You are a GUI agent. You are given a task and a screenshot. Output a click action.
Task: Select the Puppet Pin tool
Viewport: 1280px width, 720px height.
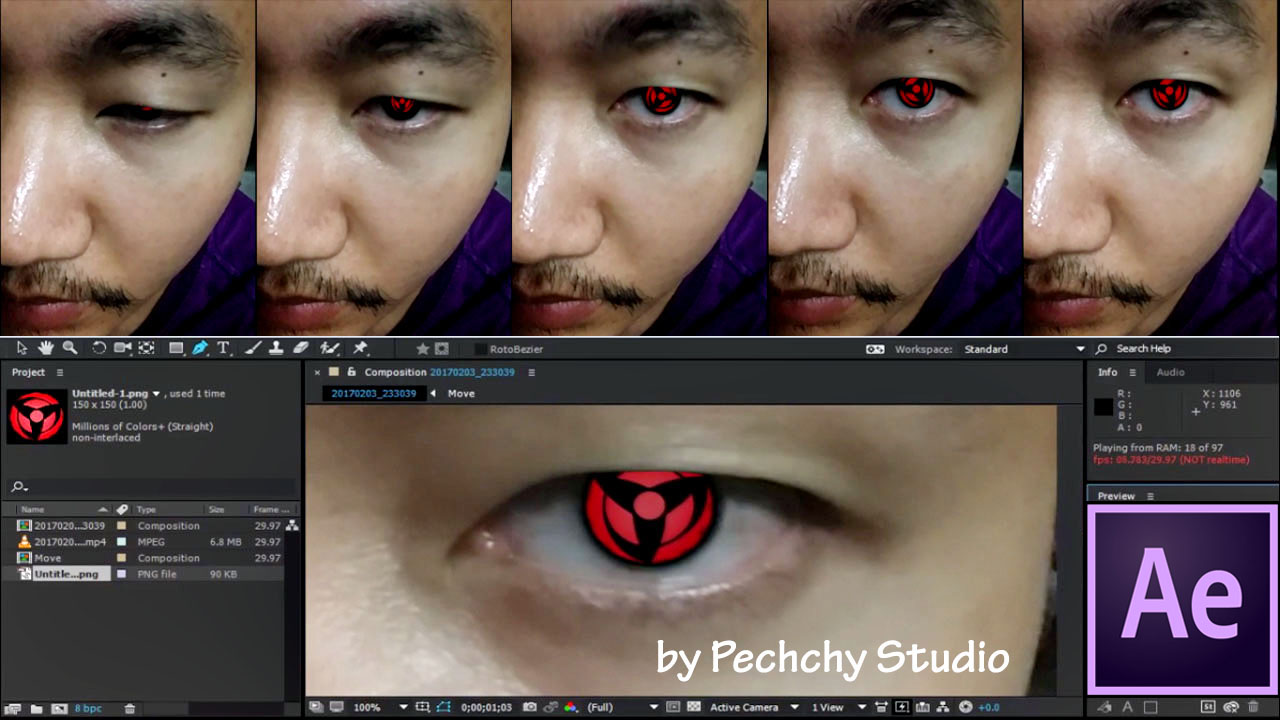[x=360, y=348]
